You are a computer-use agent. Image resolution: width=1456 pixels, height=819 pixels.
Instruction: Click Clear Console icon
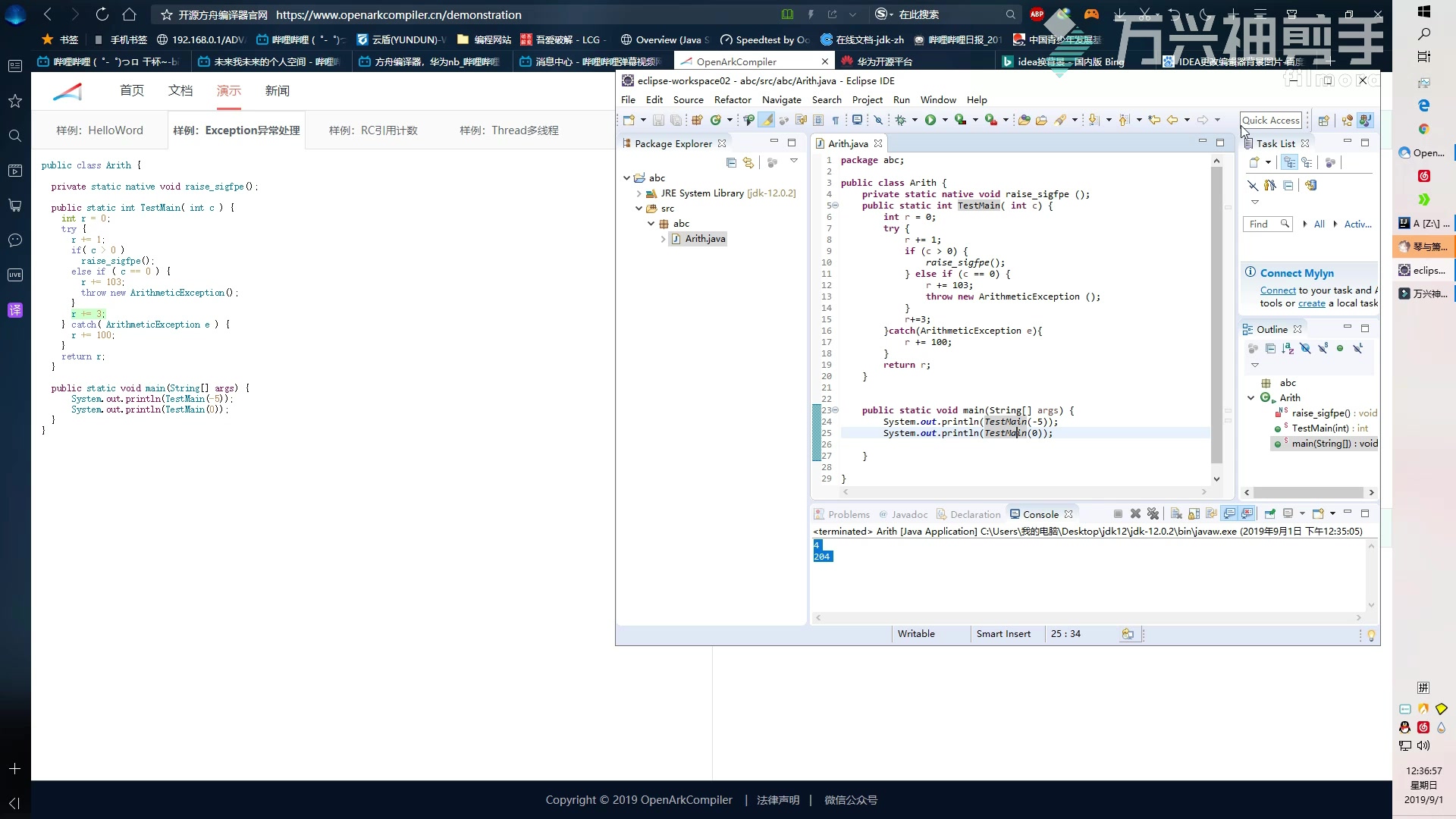[x=1176, y=513]
